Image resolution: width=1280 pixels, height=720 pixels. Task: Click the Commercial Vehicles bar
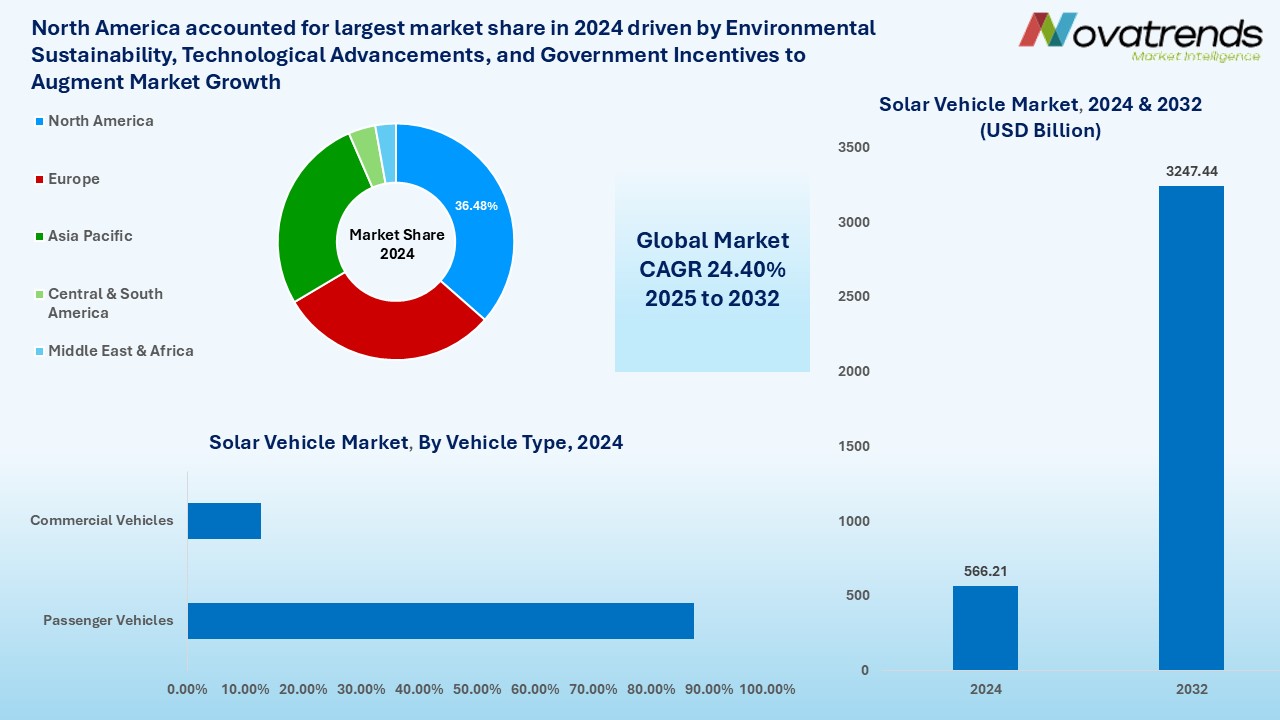coord(224,521)
